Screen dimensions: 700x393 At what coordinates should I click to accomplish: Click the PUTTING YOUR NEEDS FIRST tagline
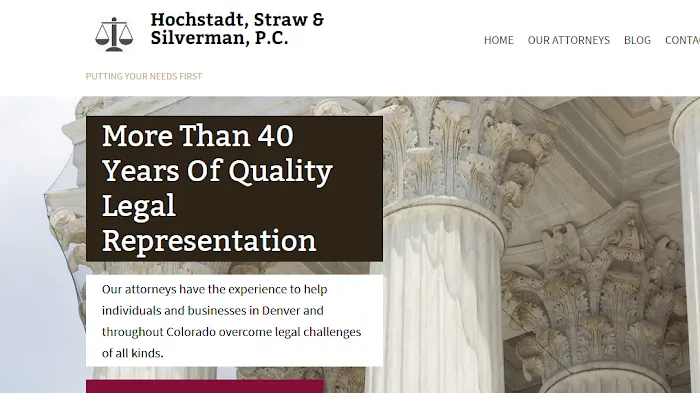tap(144, 76)
